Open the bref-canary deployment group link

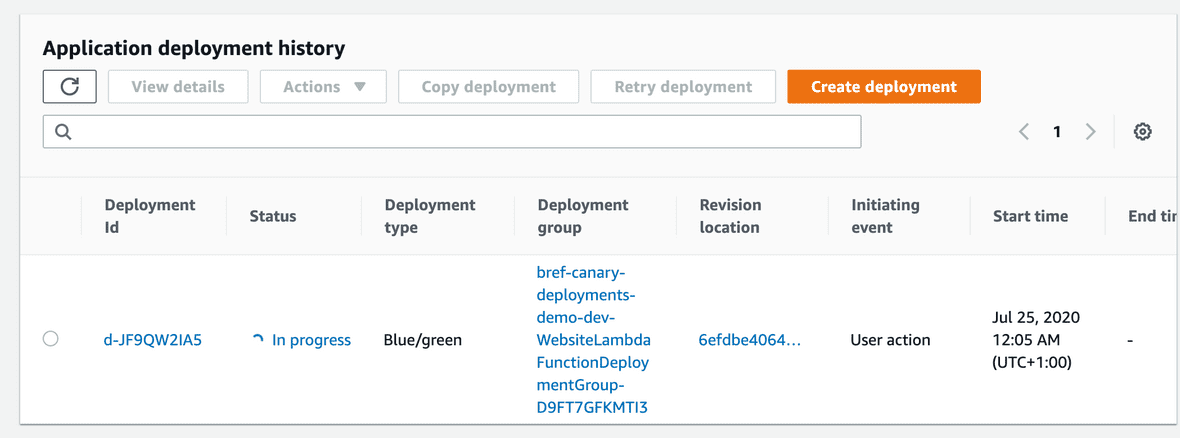click(594, 339)
